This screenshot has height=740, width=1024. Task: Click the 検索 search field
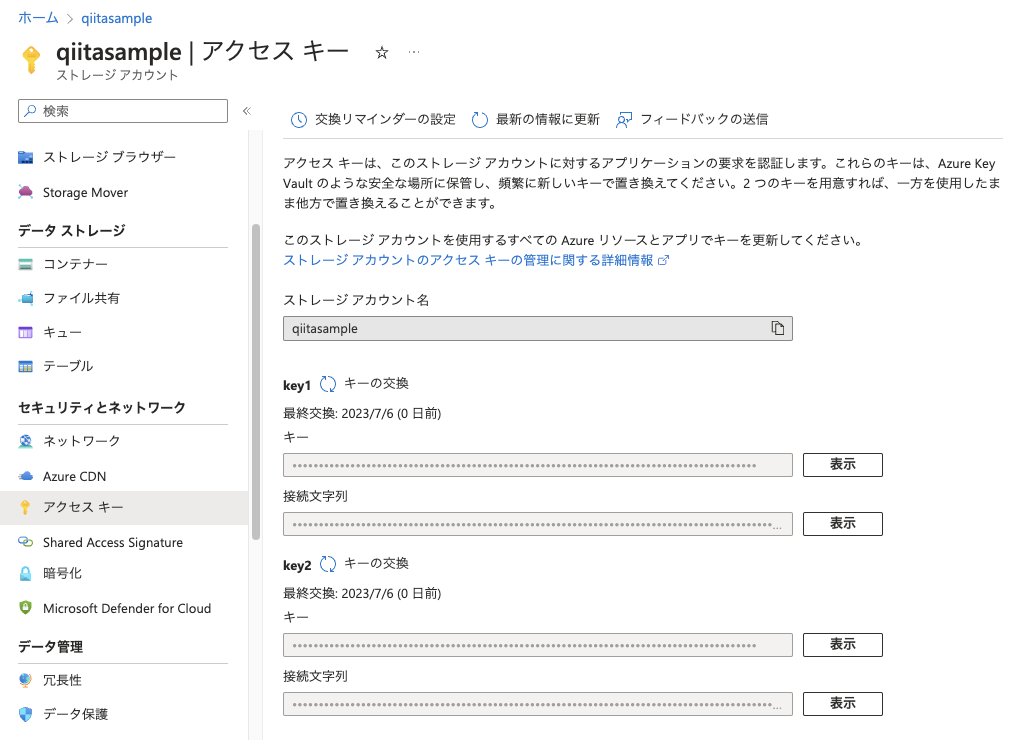point(123,111)
